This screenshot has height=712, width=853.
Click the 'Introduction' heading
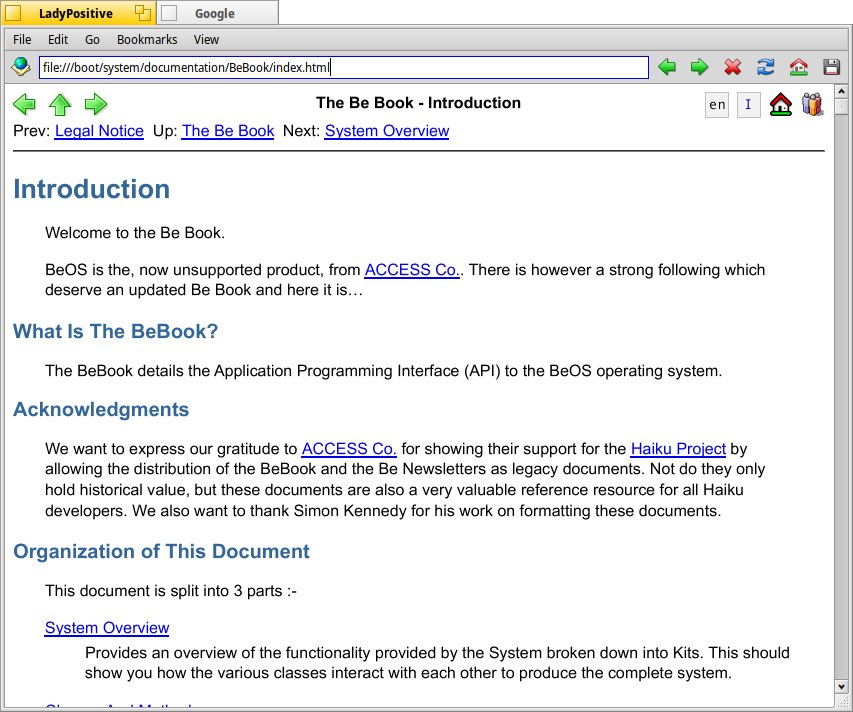coord(91,189)
